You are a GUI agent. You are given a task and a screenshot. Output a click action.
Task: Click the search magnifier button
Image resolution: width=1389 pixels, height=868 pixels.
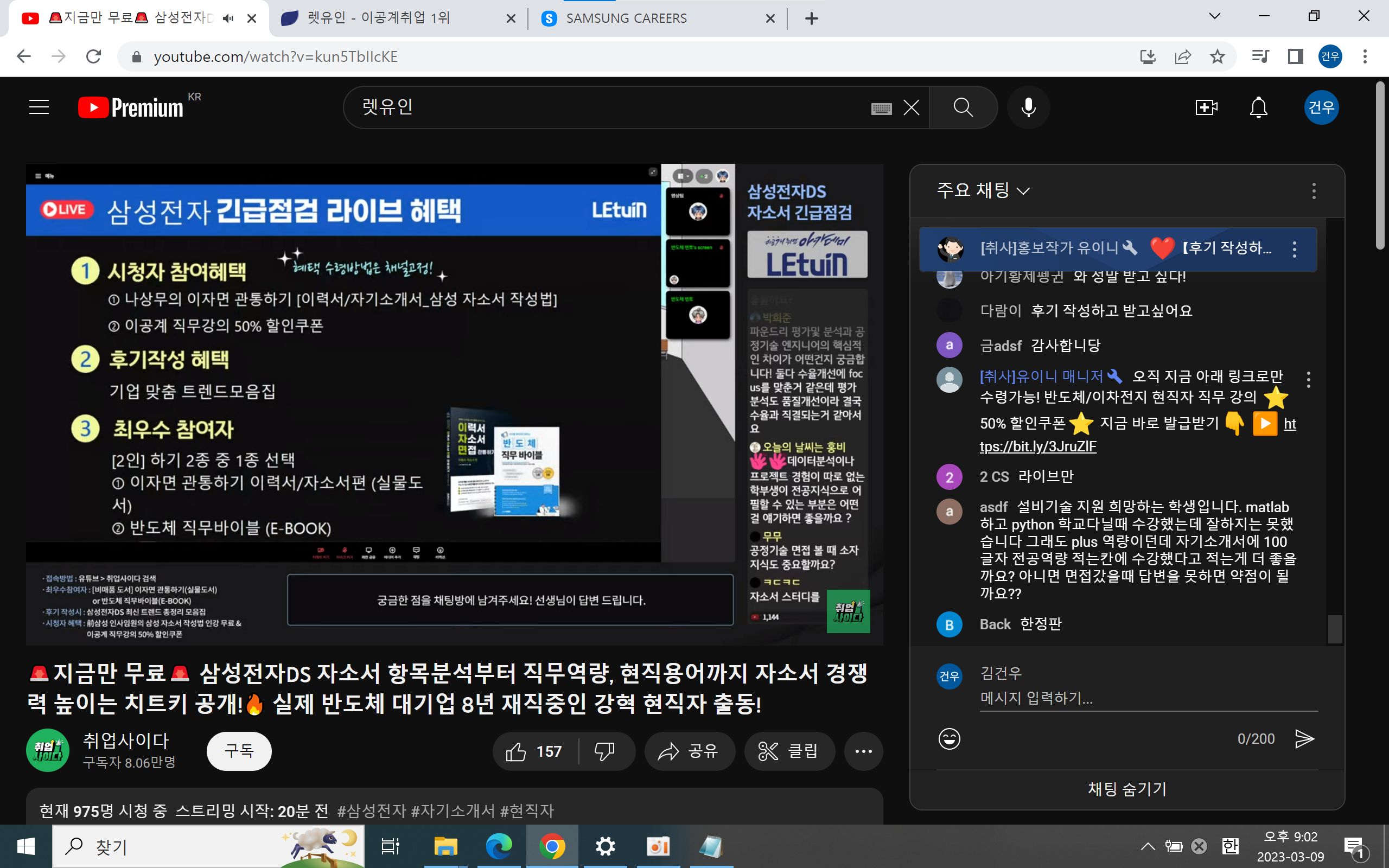(963, 107)
